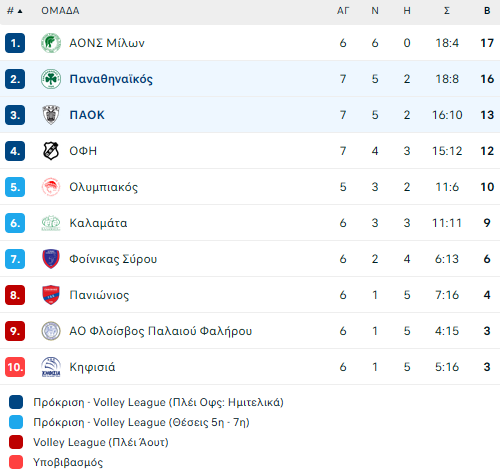Sort by the ΑΓ games column header
500x473 pixels.
[x=343, y=11]
